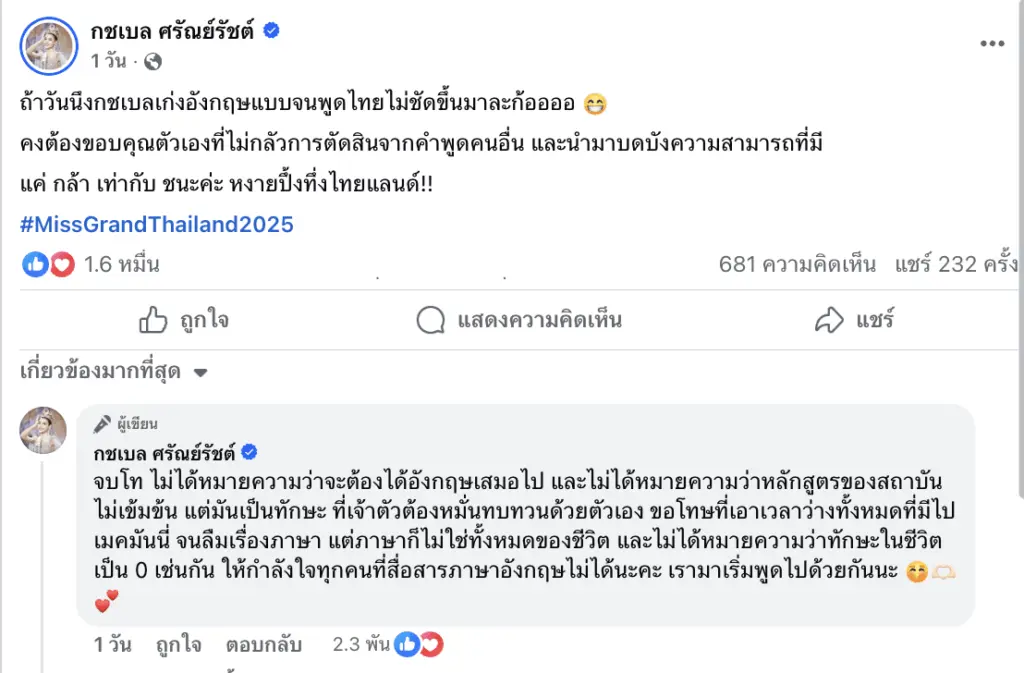Click the commenter's profile picture thumbnail
The height and width of the screenshot is (673, 1024).
(44, 431)
